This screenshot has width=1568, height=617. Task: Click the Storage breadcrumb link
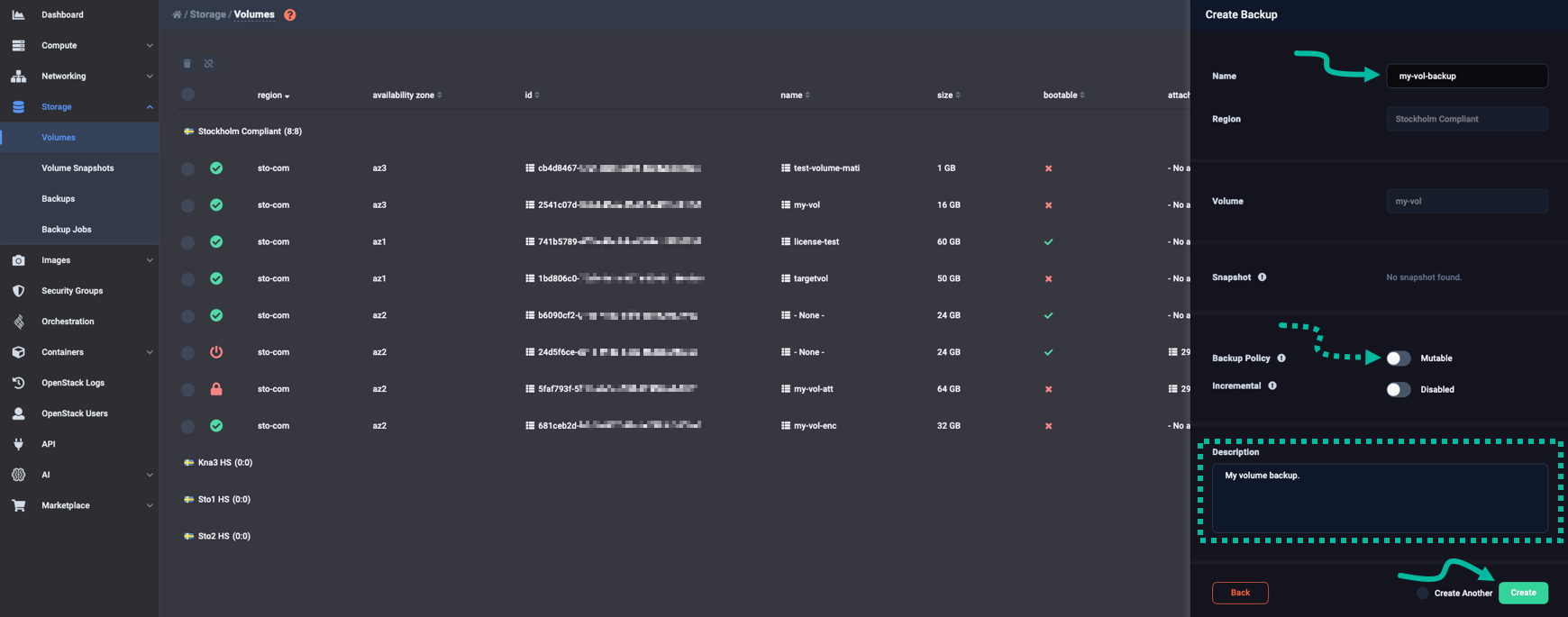click(208, 14)
